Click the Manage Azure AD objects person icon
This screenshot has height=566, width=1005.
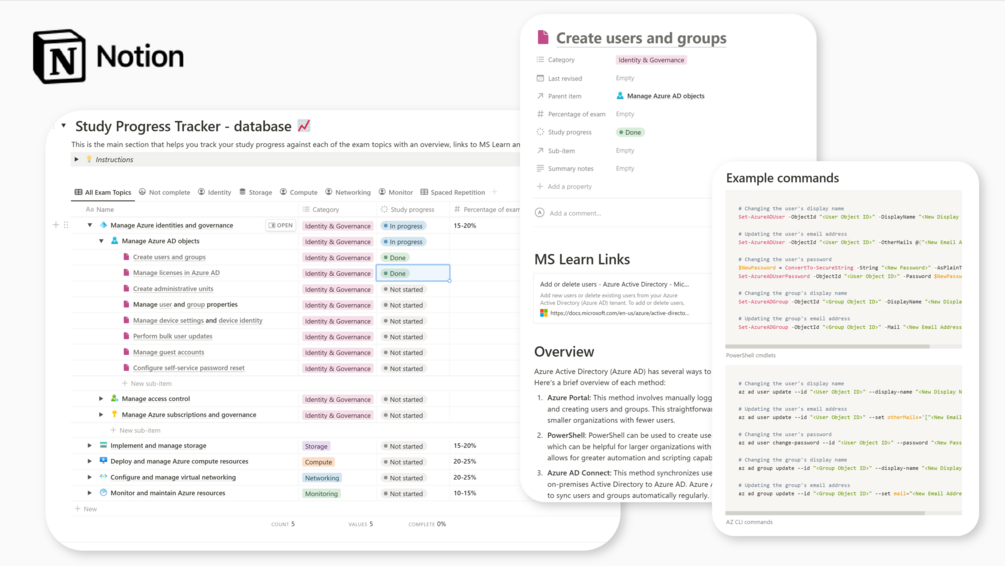[115, 241]
